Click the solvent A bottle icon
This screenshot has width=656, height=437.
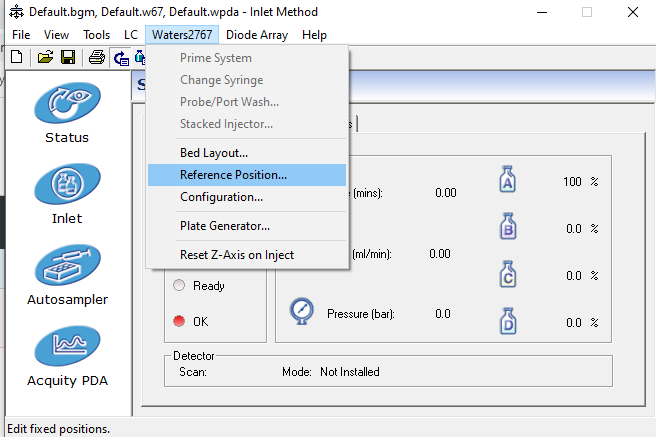[x=507, y=179]
